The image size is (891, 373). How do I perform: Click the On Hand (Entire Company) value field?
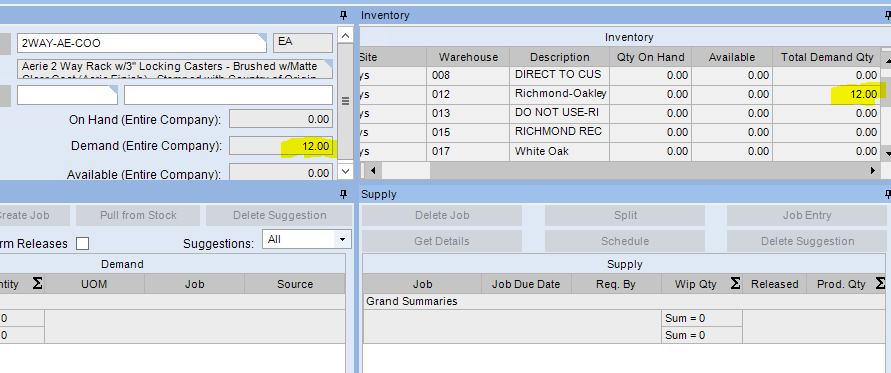pos(281,119)
